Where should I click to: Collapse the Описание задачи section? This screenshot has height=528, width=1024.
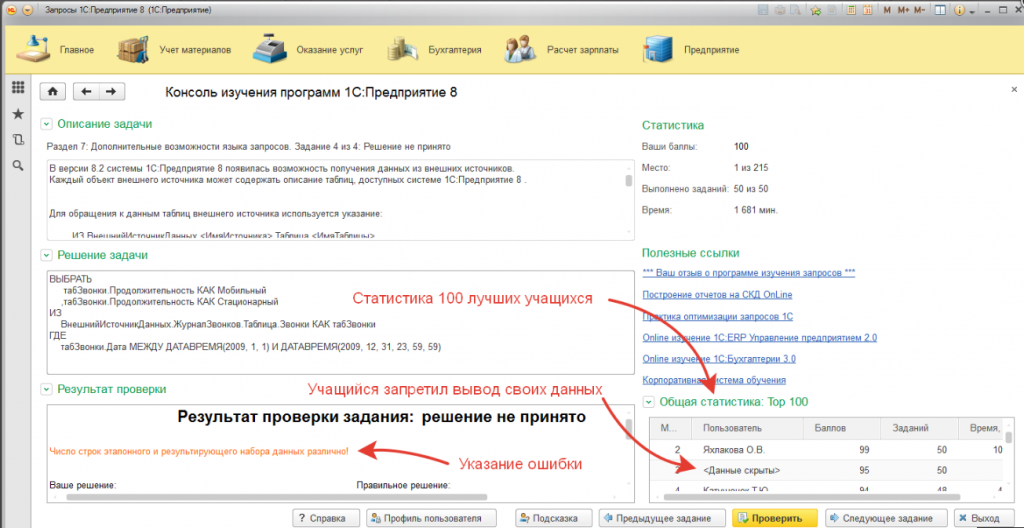[46, 124]
